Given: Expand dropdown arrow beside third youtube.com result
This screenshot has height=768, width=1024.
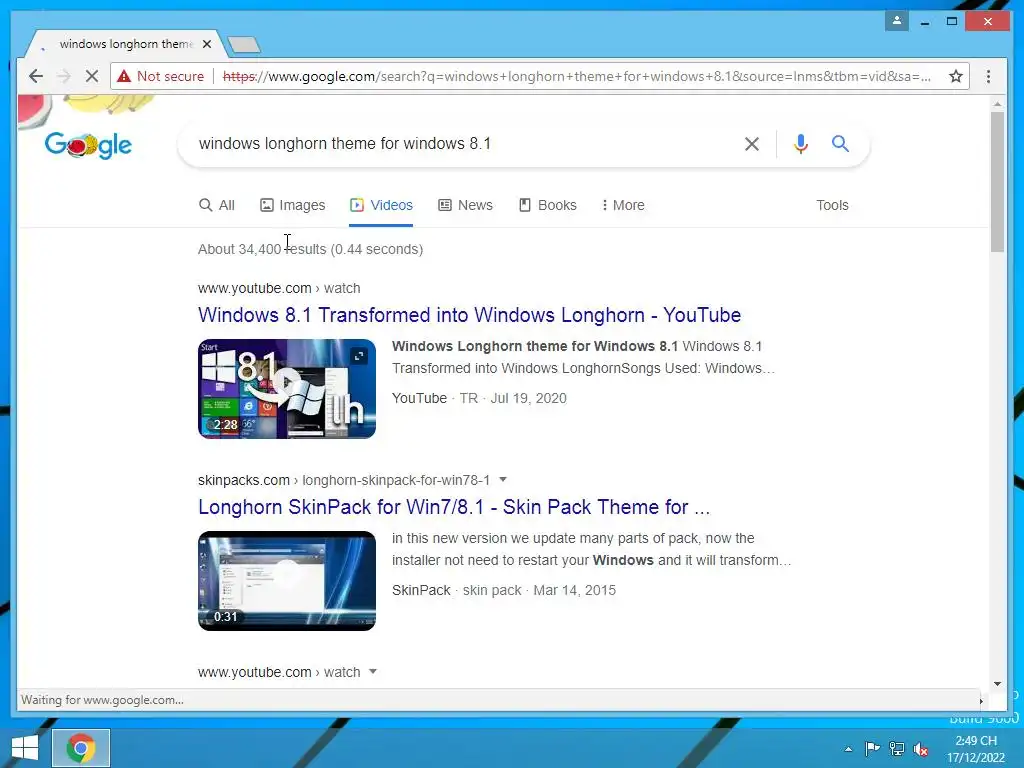Looking at the screenshot, I should 373,671.
